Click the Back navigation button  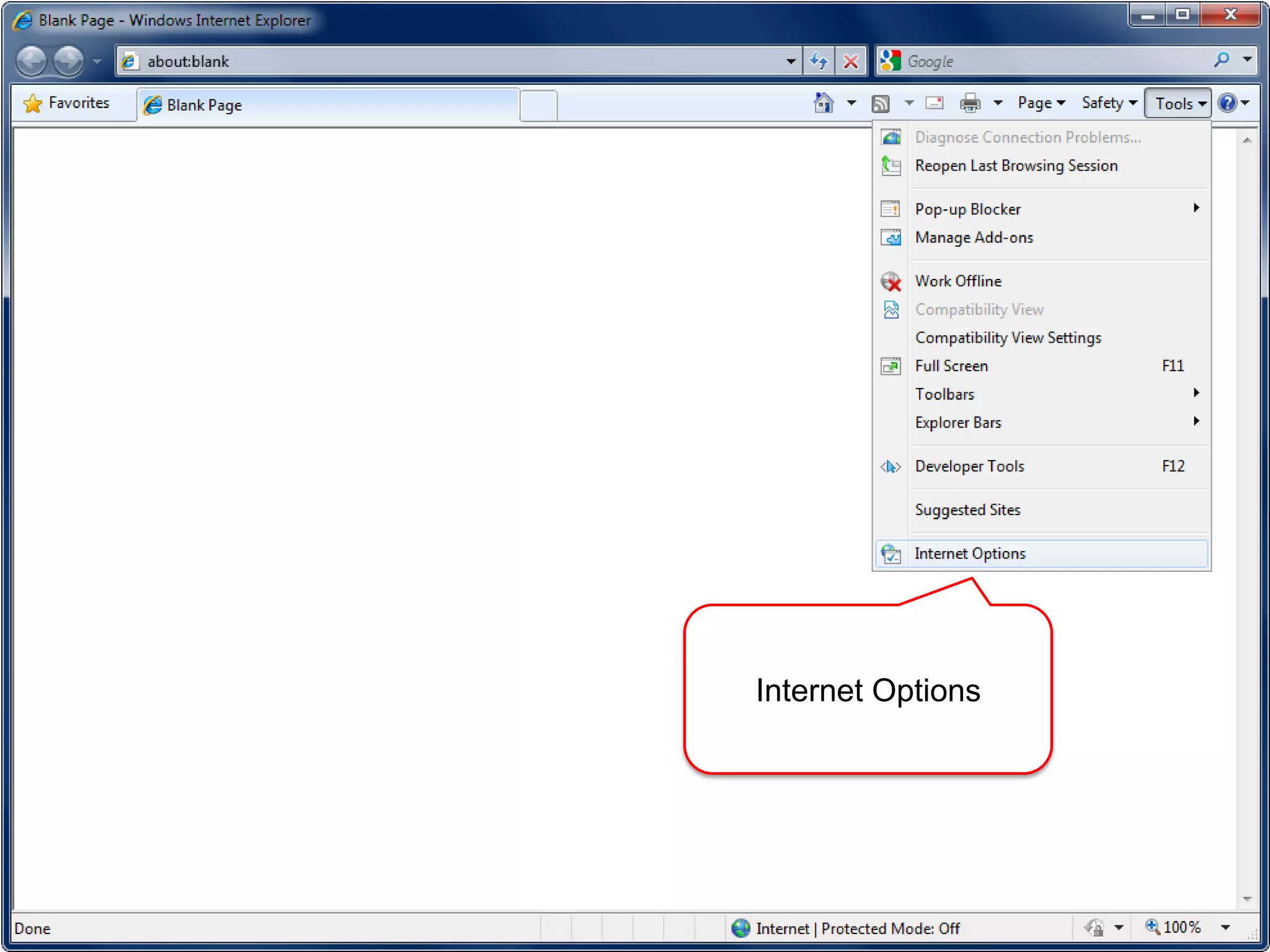(x=31, y=61)
